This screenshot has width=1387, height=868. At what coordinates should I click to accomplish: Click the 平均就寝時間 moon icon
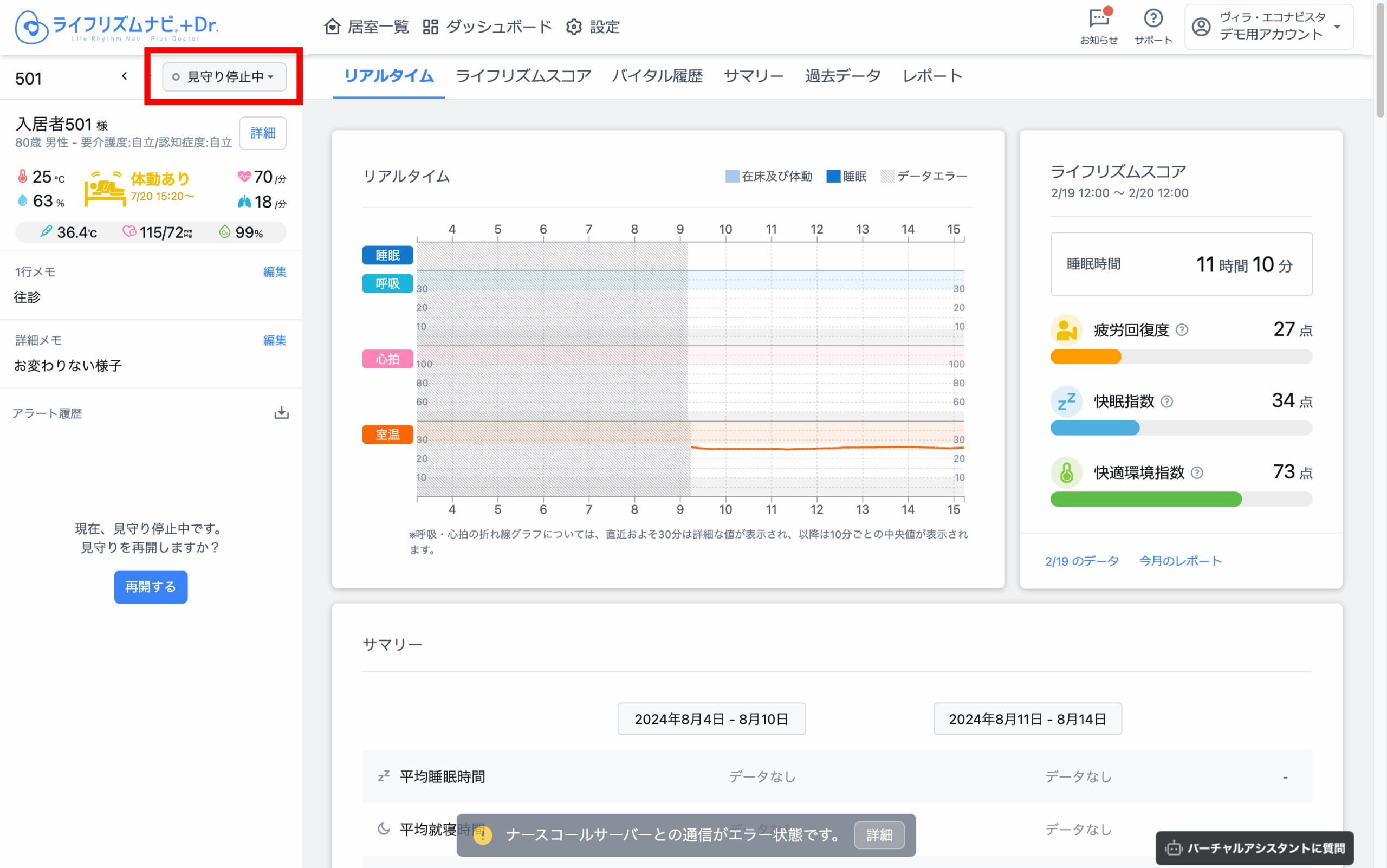pyautogui.click(x=384, y=828)
